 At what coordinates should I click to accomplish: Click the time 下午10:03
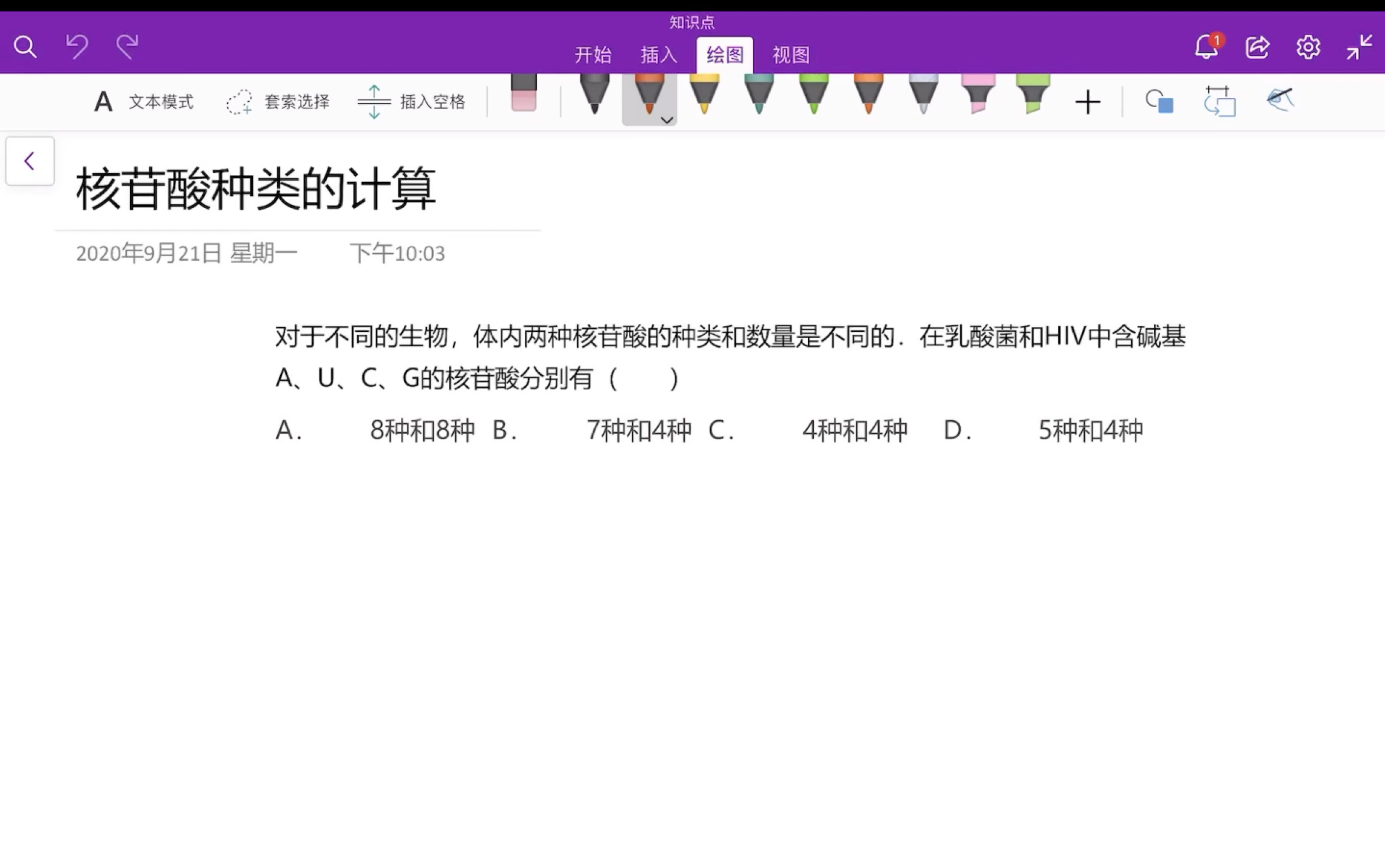coord(397,253)
